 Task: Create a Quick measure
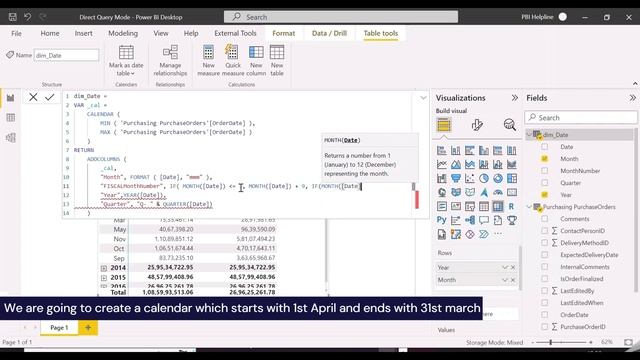point(233,61)
